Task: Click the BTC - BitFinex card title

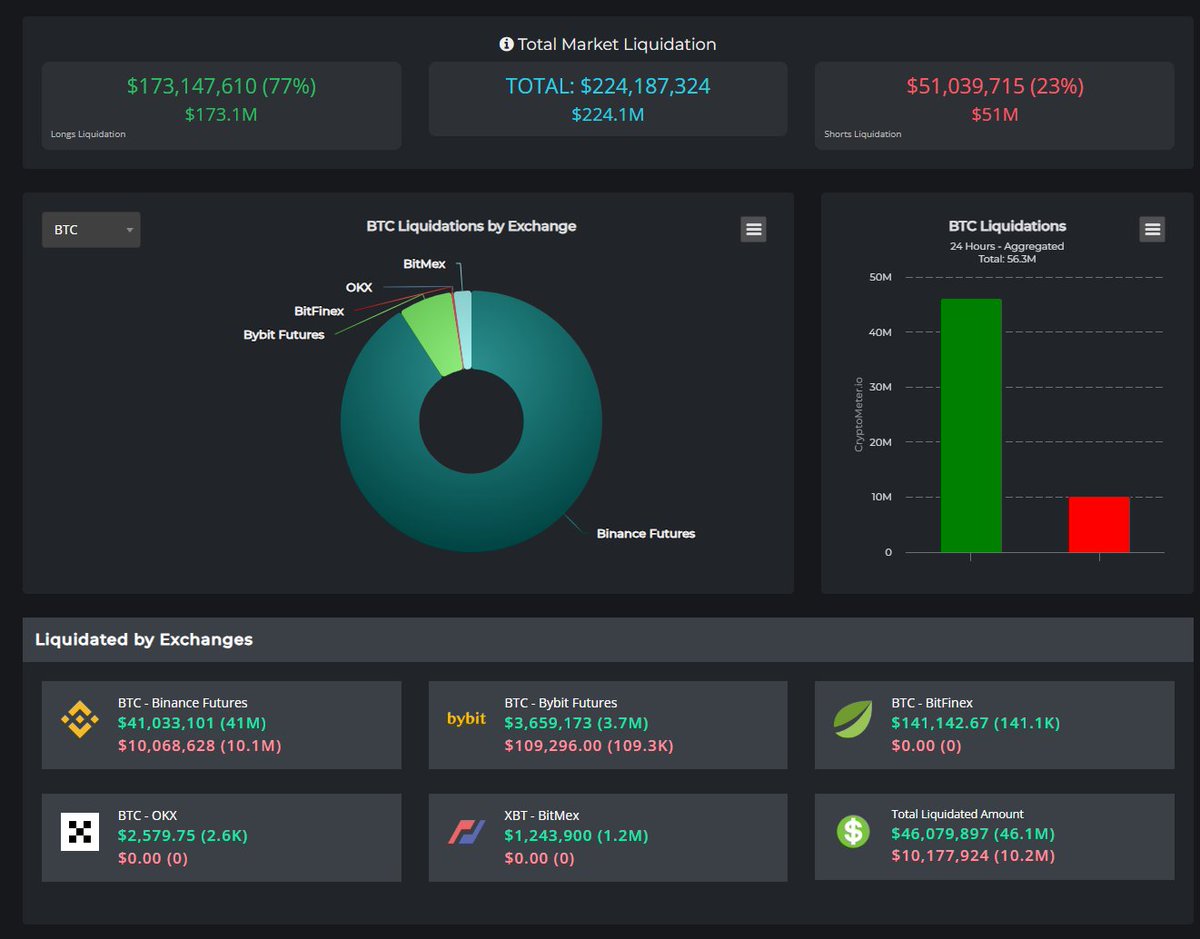Action: (x=932, y=703)
